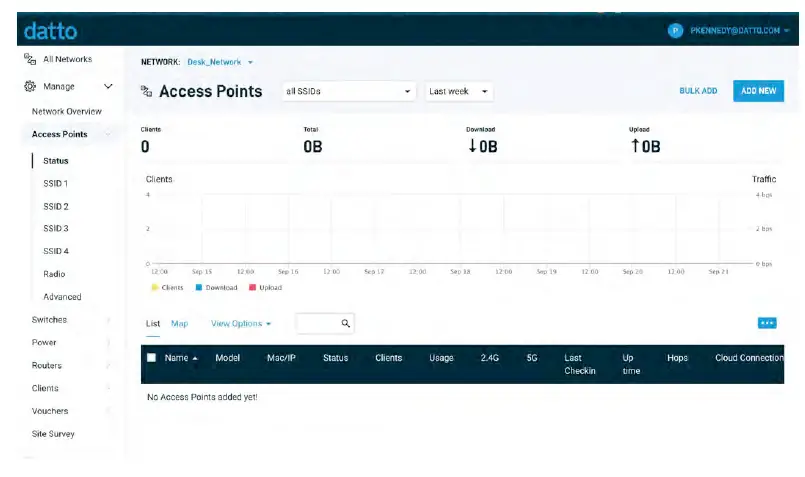Toggle the select-all checkbox in table header

click(x=151, y=358)
